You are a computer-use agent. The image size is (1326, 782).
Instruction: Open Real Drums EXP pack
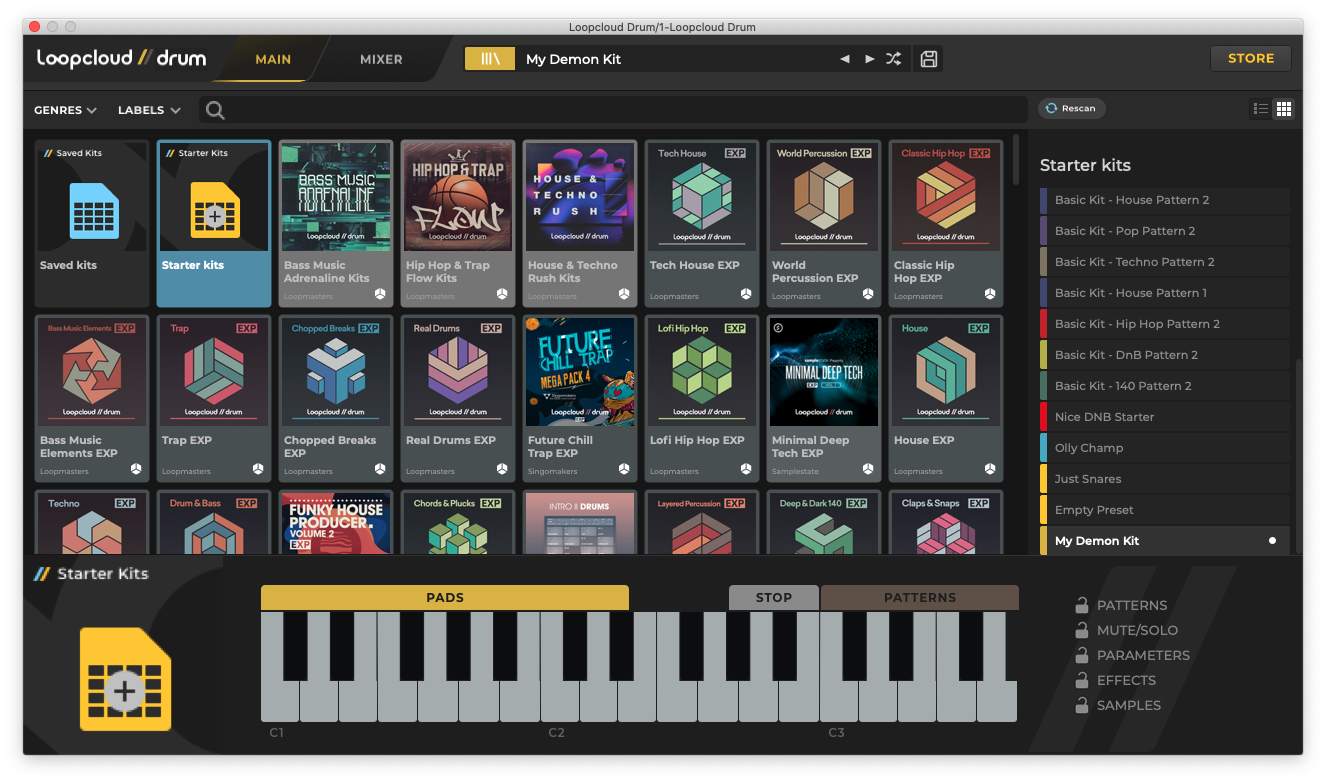(458, 398)
